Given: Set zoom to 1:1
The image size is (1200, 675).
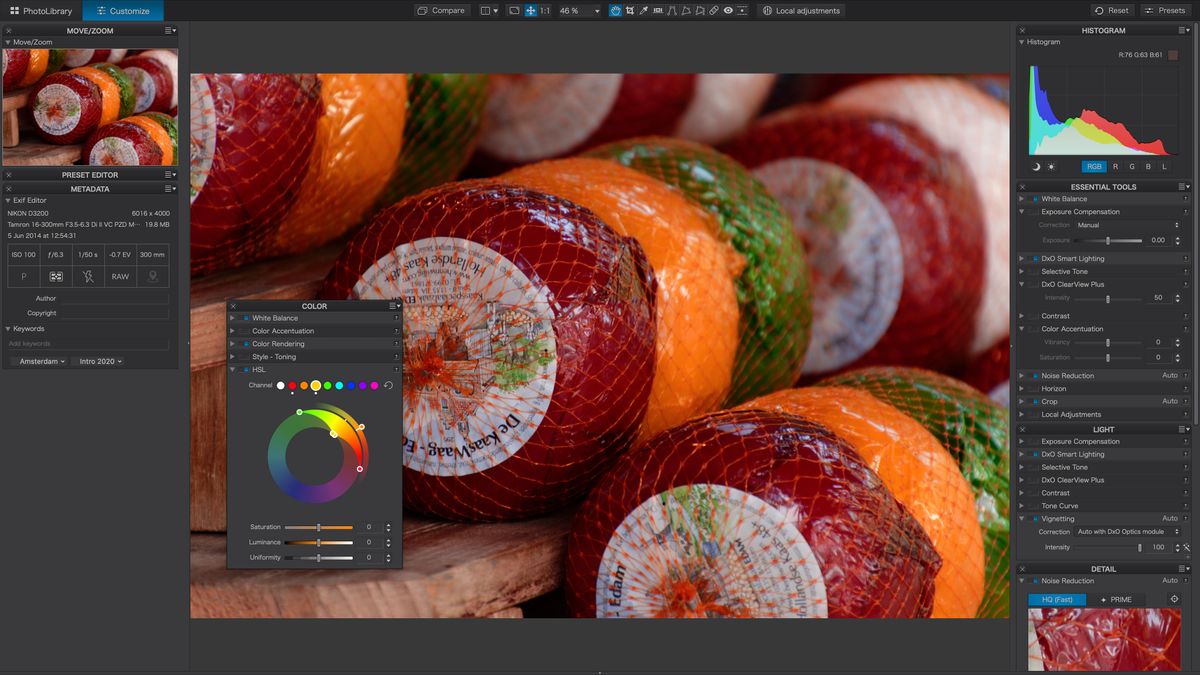Looking at the screenshot, I should 545,10.
